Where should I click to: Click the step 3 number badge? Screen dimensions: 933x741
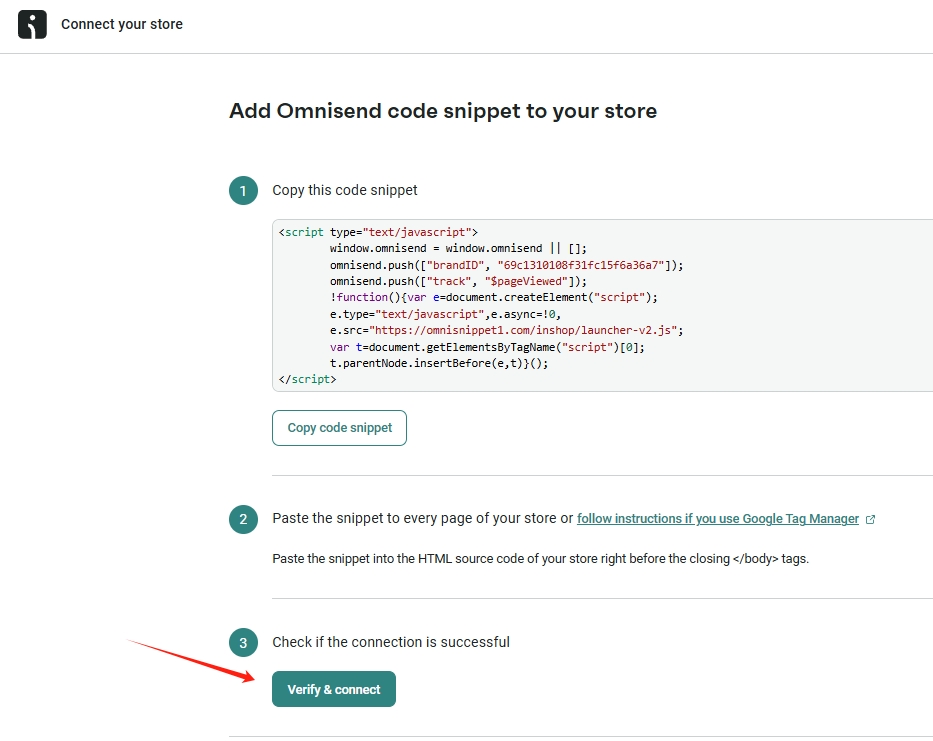pos(243,642)
